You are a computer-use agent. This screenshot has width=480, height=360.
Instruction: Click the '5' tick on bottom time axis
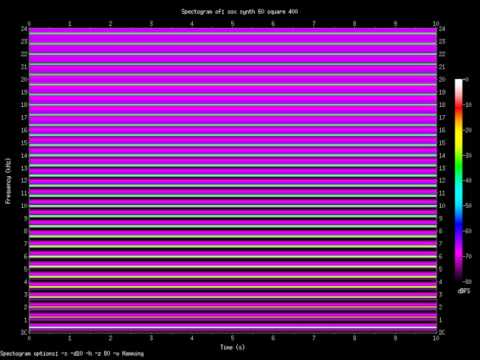click(232, 338)
